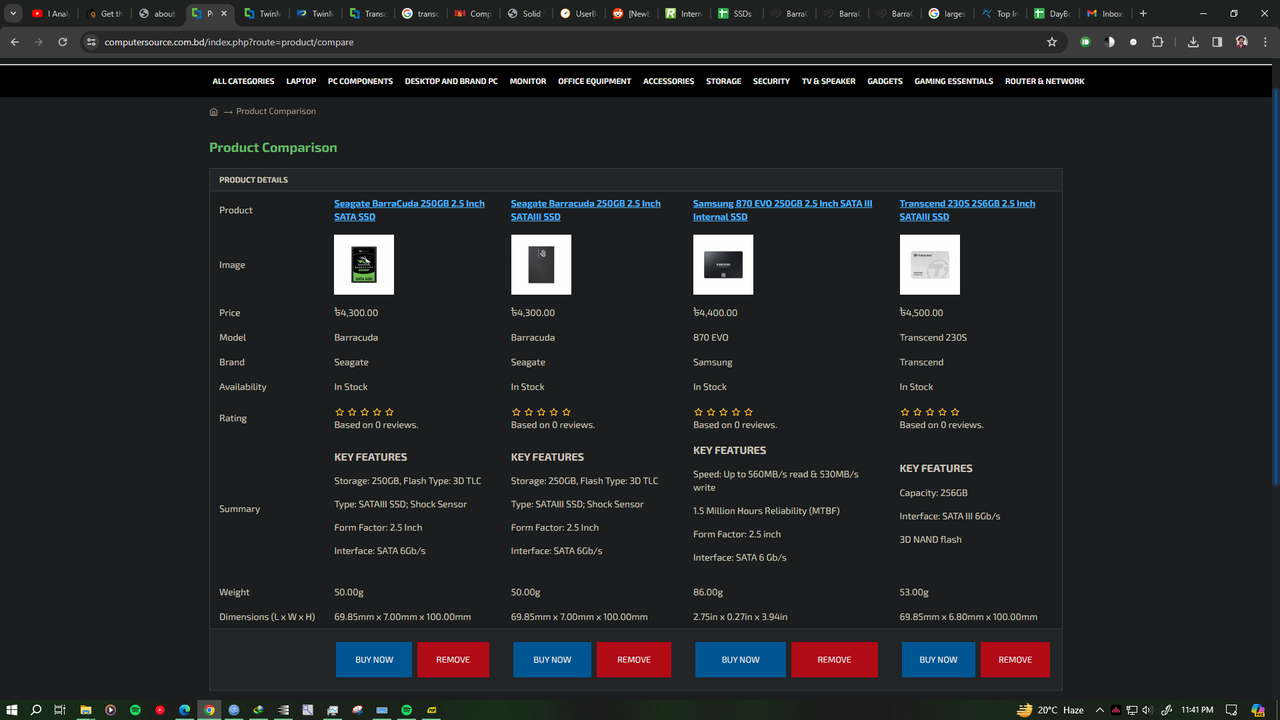The height and width of the screenshot is (720, 1280).
Task: Open Task View on the taskbar
Action: 61,710
